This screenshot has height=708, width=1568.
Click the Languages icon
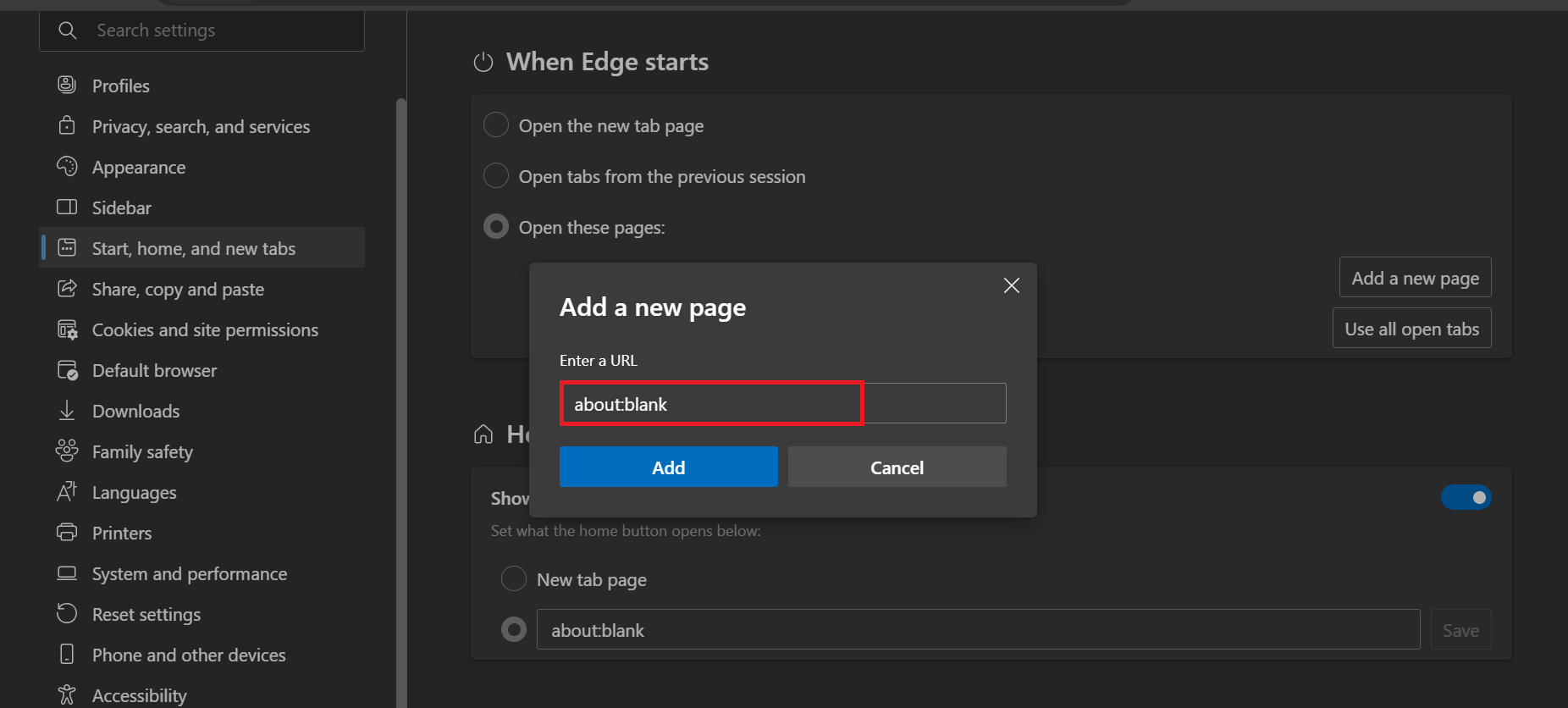click(67, 491)
